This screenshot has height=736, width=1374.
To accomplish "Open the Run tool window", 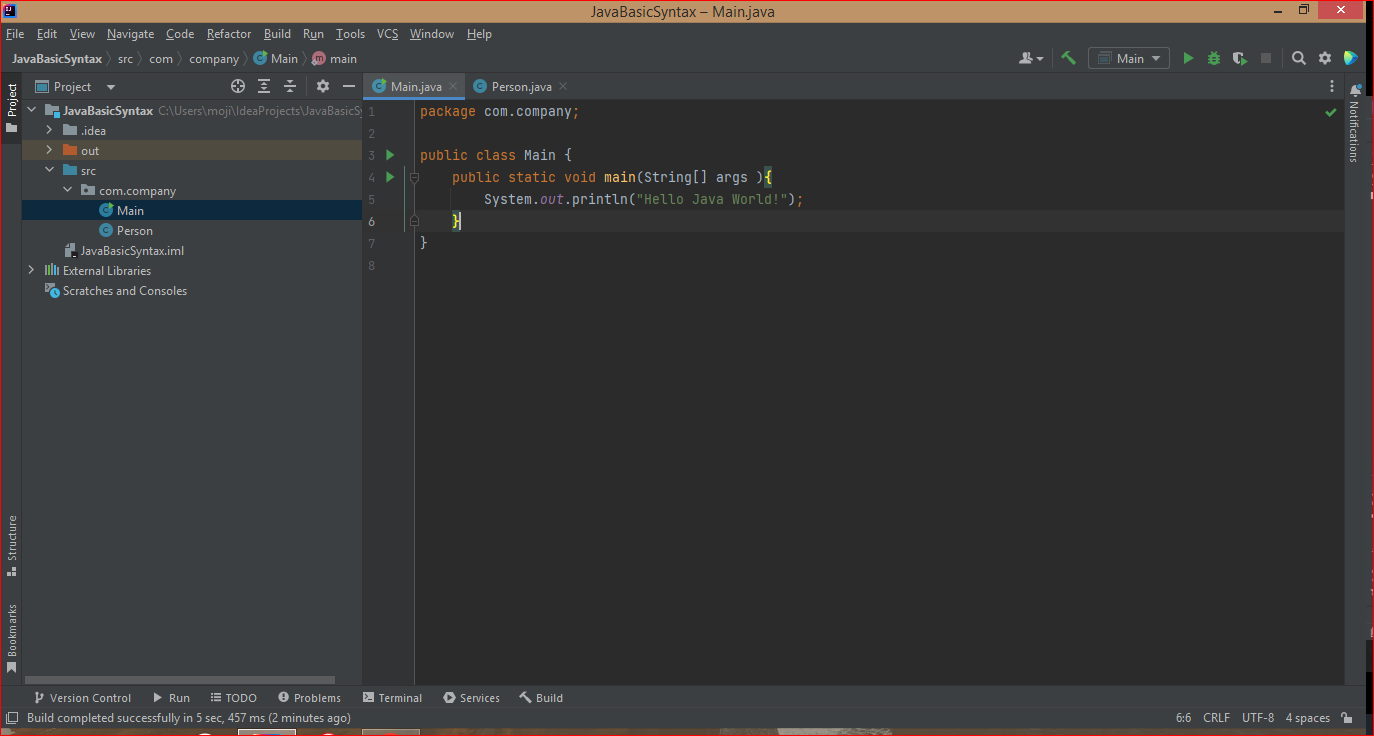I will click(171, 698).
